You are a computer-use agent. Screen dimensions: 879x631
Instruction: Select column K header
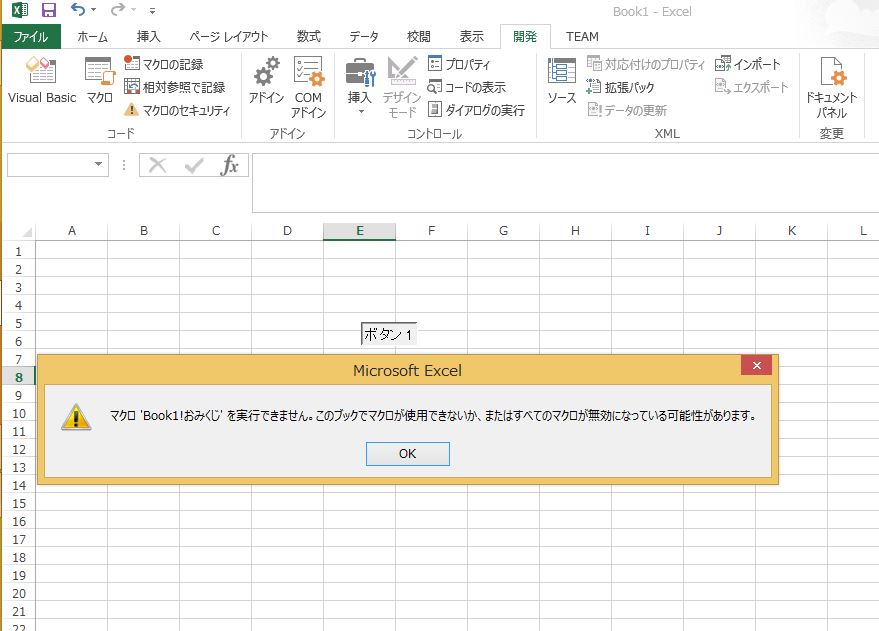792,231
